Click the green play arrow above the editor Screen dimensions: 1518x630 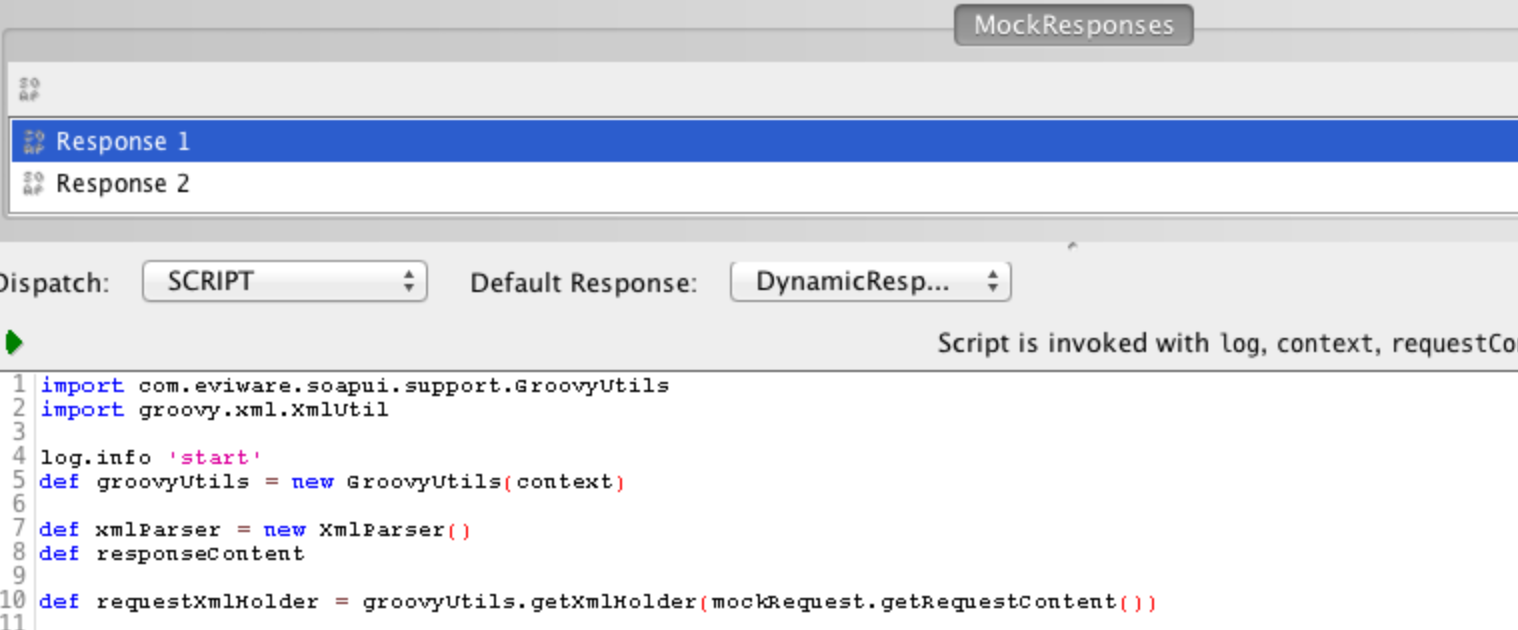(x=13, y=340)
